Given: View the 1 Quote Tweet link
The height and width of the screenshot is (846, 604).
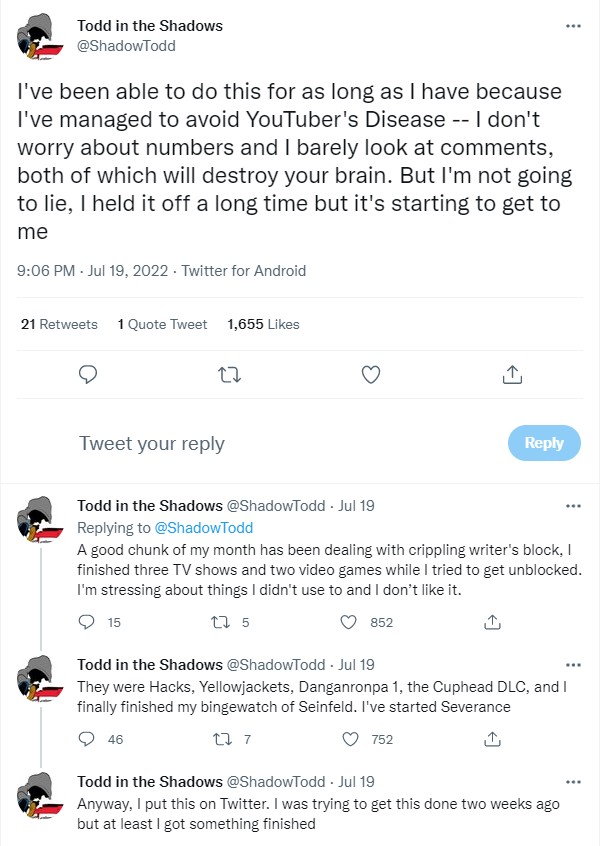Looking at the screenshot, I should [x=162, y=324].
